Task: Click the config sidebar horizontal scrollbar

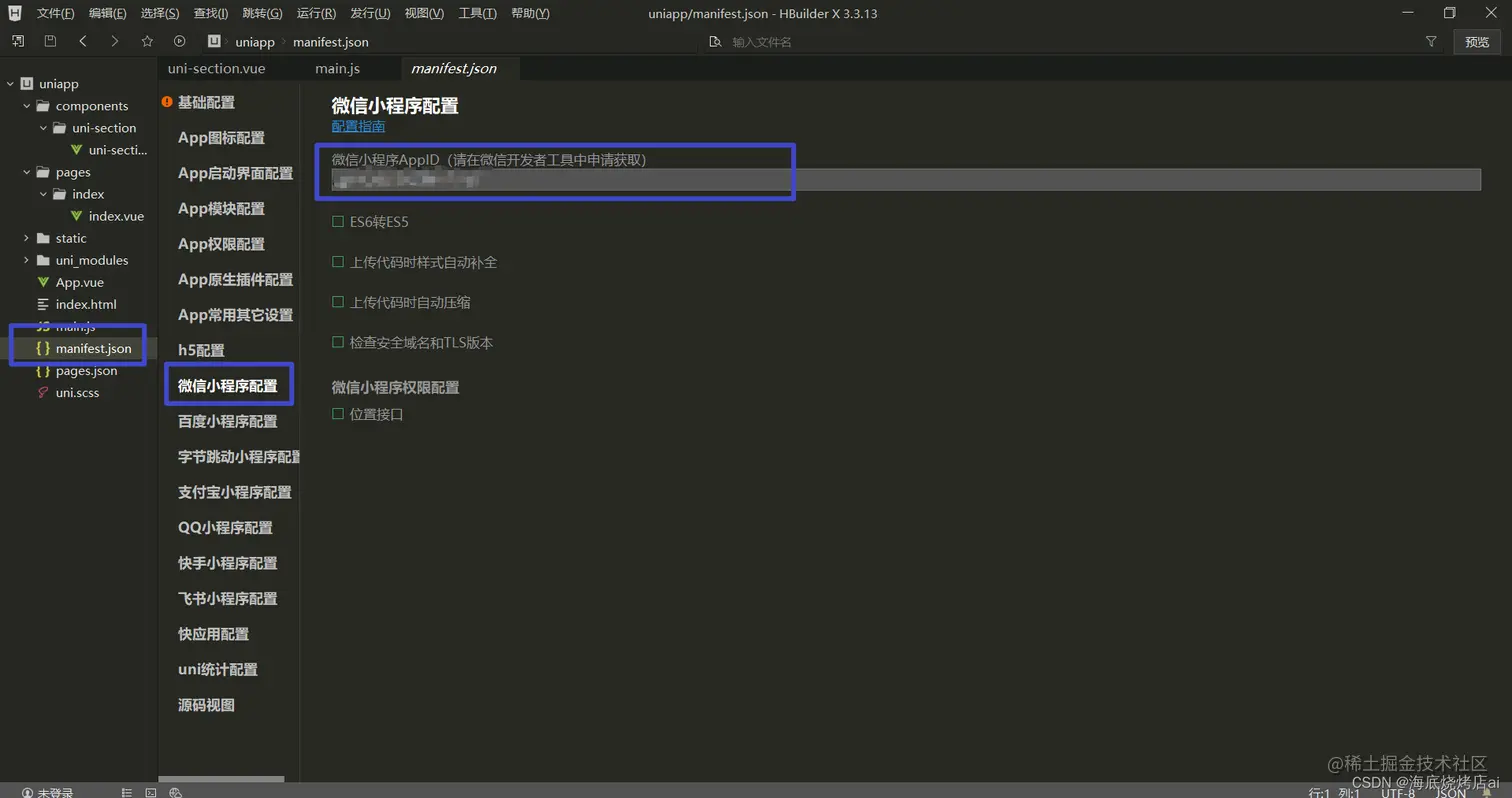Action: pyautogui.click(x=221, y=779)
